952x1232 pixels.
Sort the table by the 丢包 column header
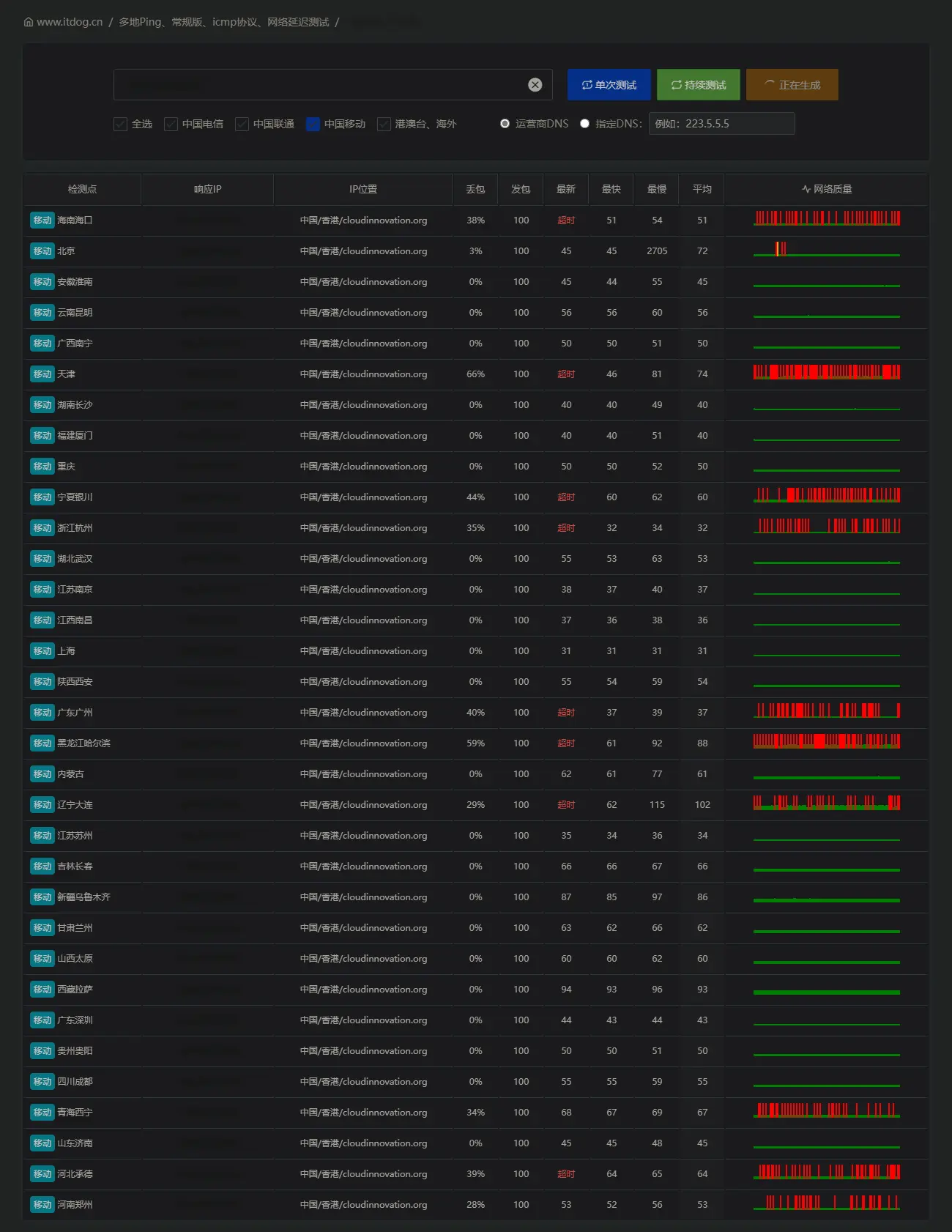(x=475, y=189)
